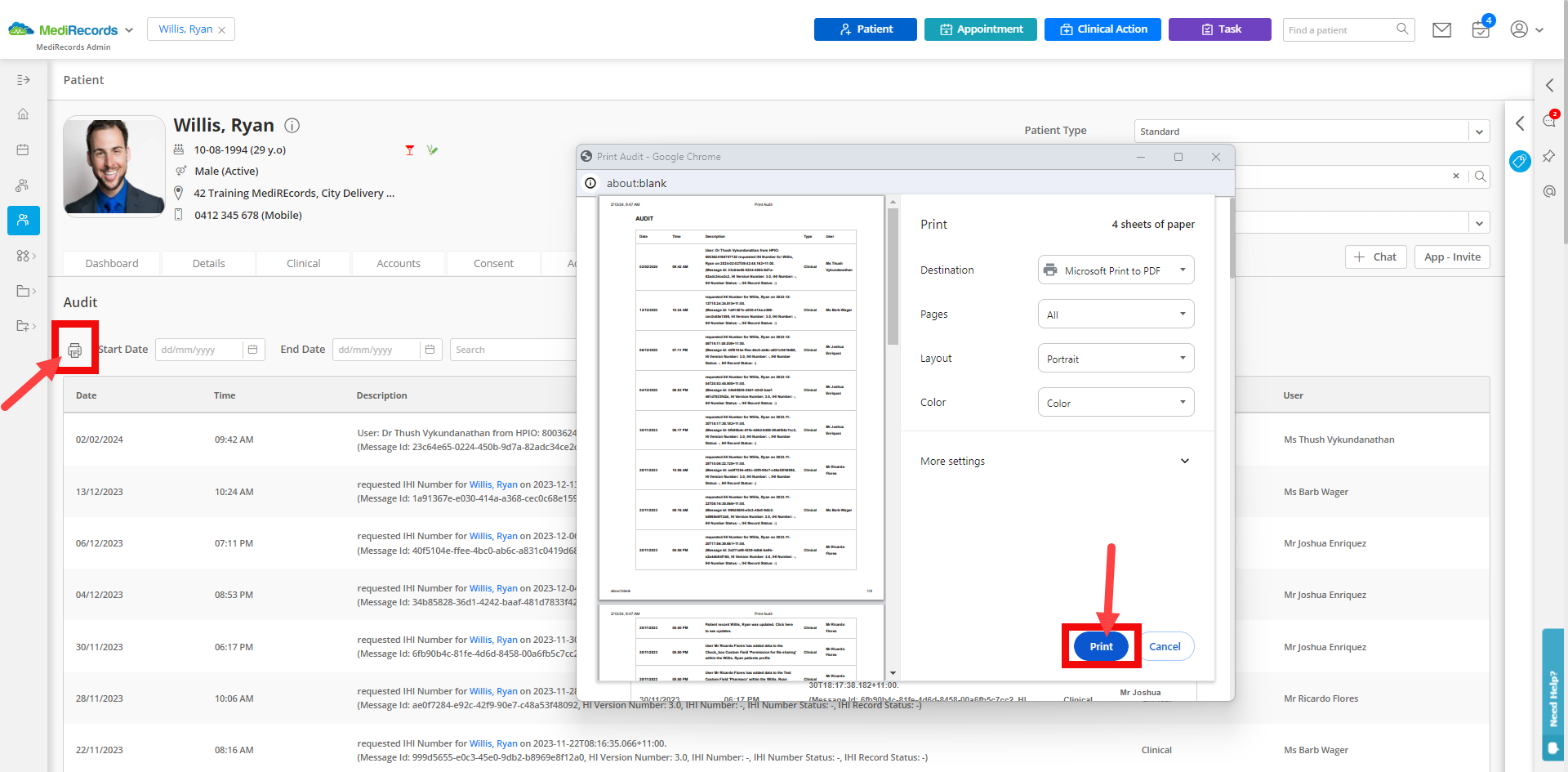This screenshot has height=772, width=1568.
Task: Open the Home icon in the left sidebar
Action: pos(23,114)
